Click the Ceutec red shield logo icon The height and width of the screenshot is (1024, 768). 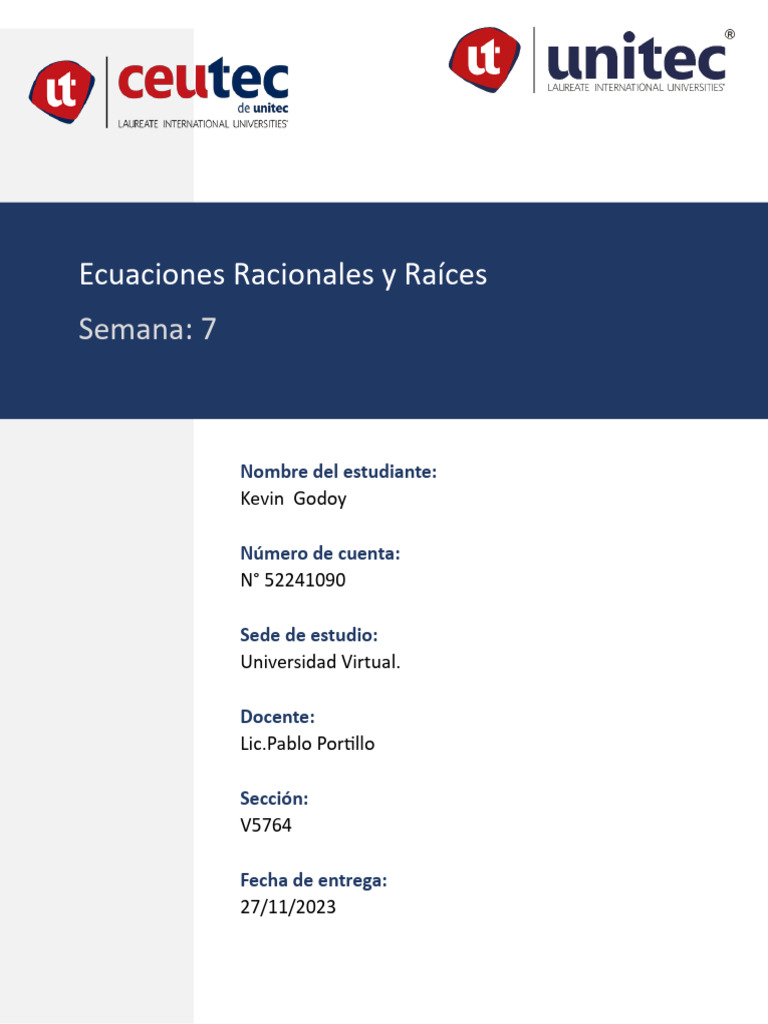pyautogui.click(x=61, y=91)
